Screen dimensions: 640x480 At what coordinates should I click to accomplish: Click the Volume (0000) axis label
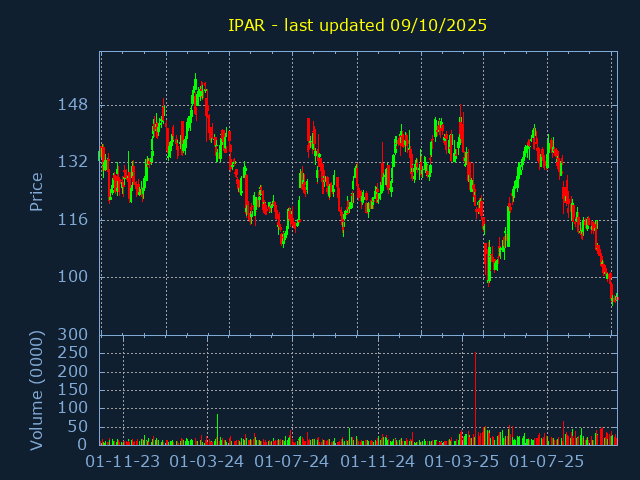[x=37, y=389]
